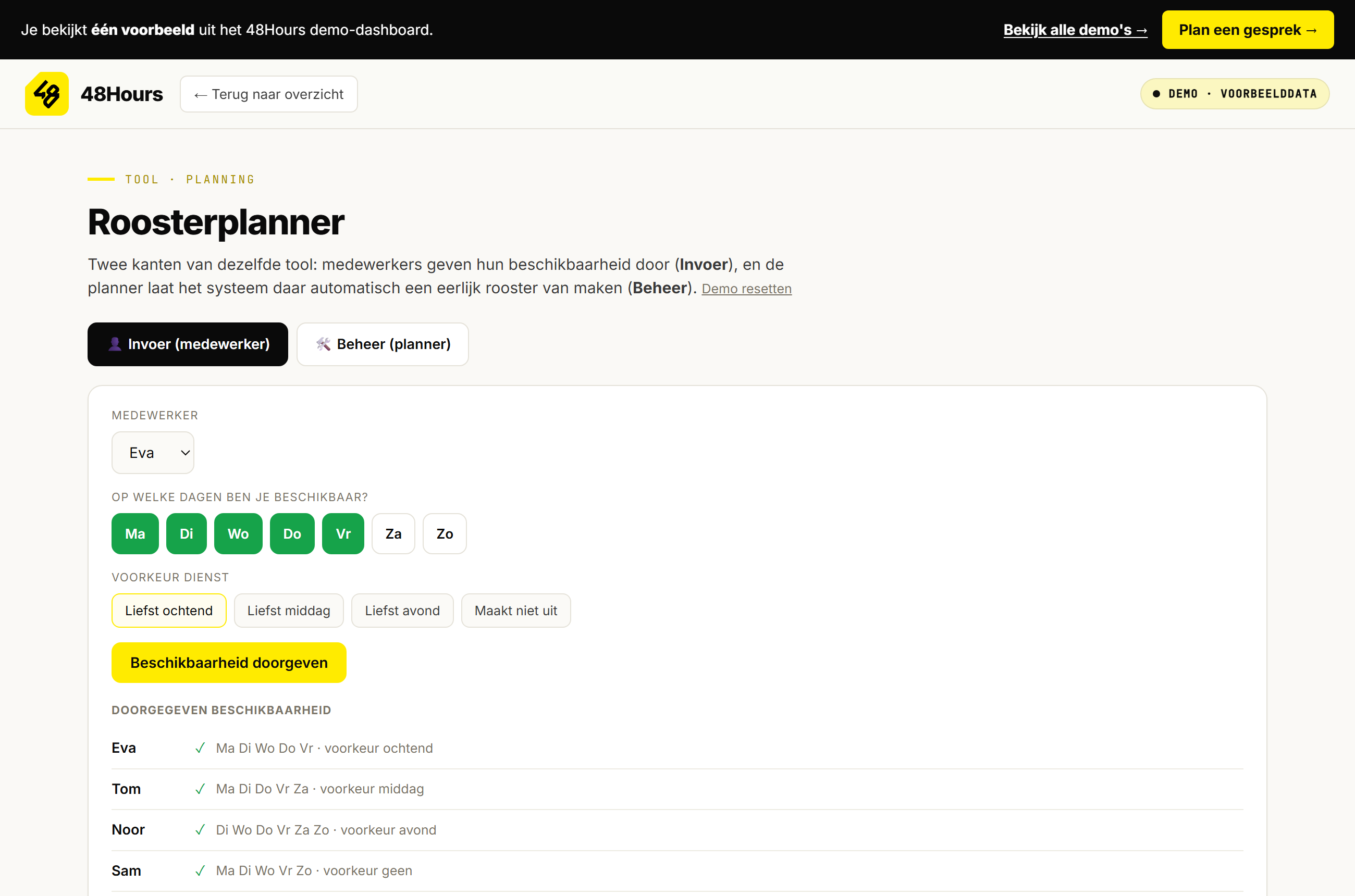The image size is (1355, 896).
Task: Click the MEDEWERKER field label
Action: point(155,415)
